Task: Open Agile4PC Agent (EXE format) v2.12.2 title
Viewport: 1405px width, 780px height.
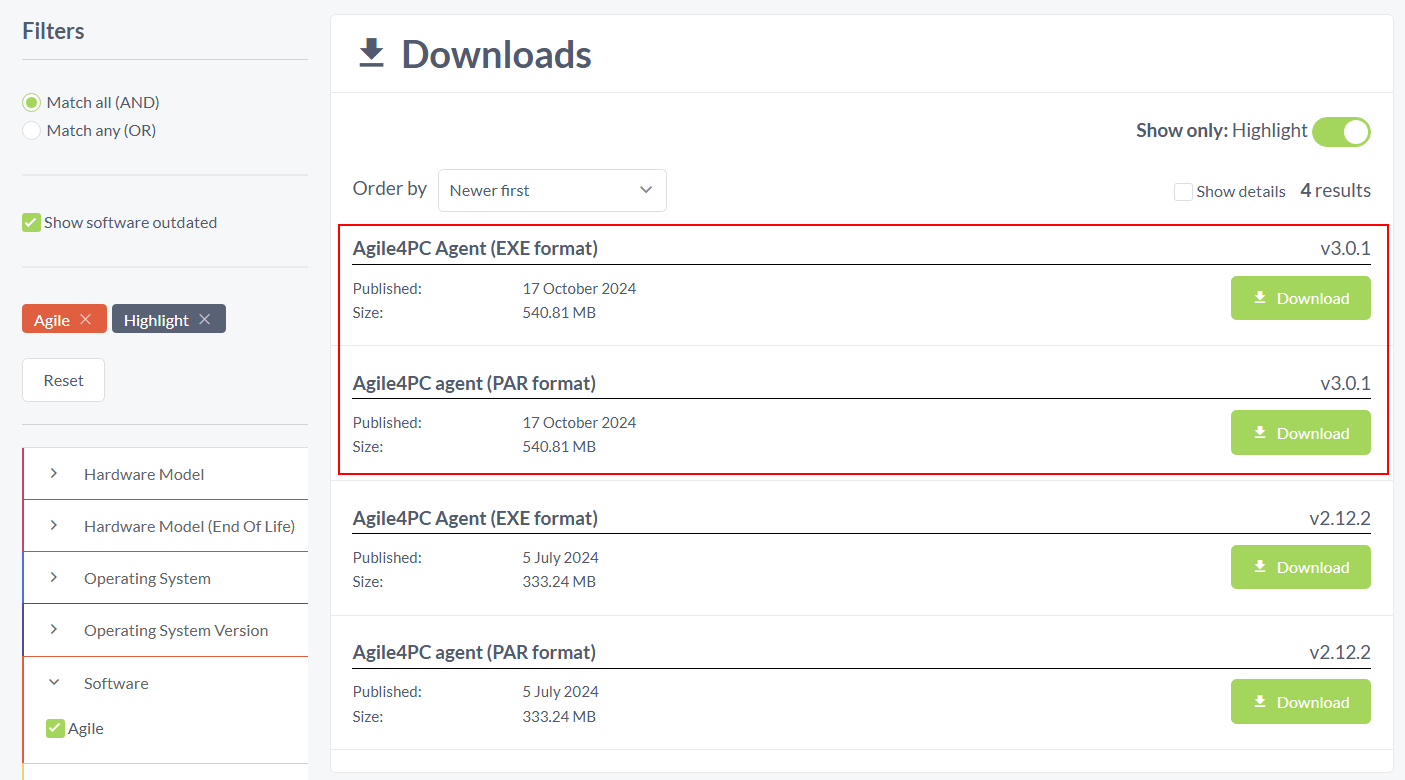Action: click(x=475, y=518)
